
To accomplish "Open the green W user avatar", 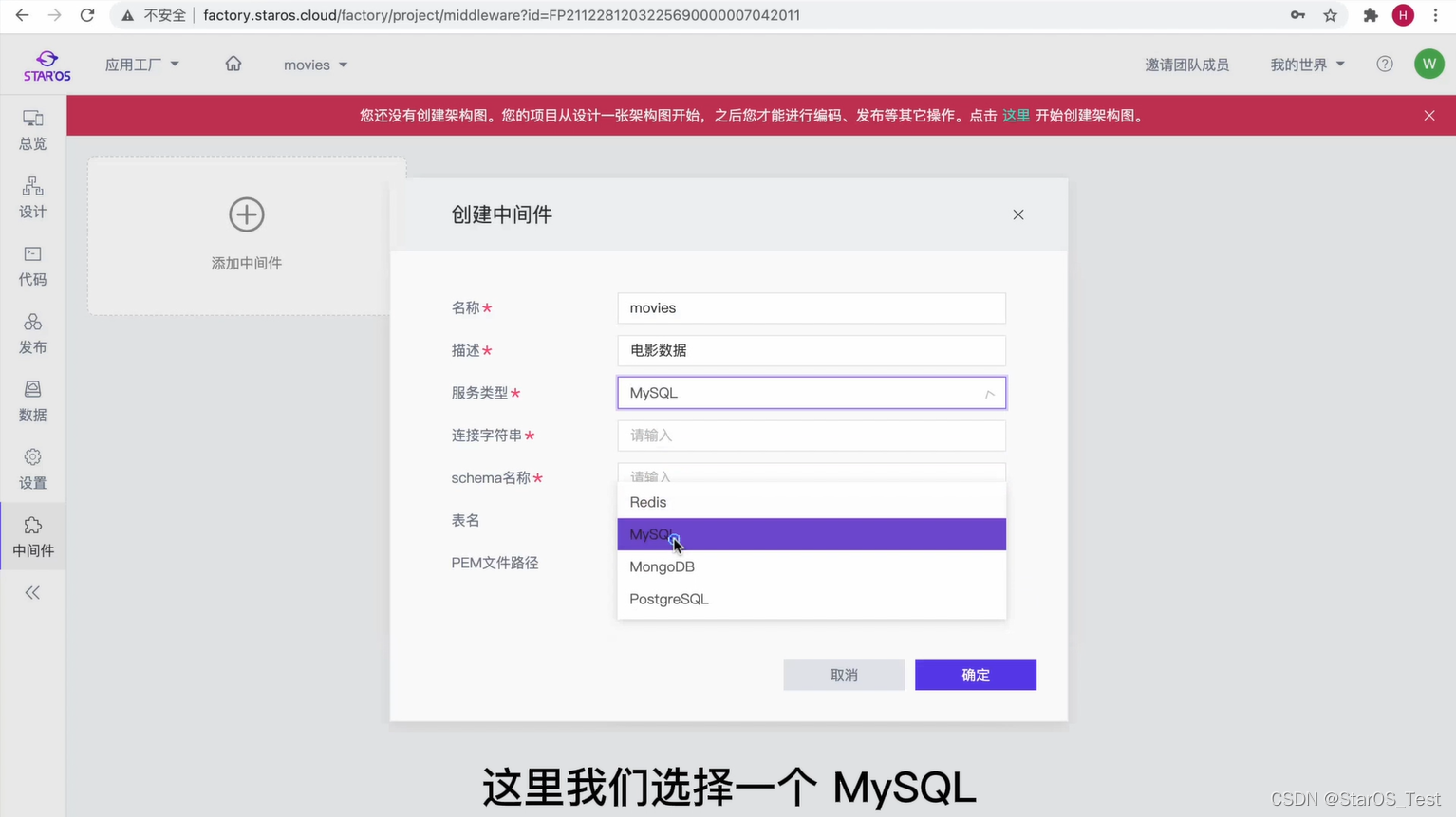I will 1428,64.
